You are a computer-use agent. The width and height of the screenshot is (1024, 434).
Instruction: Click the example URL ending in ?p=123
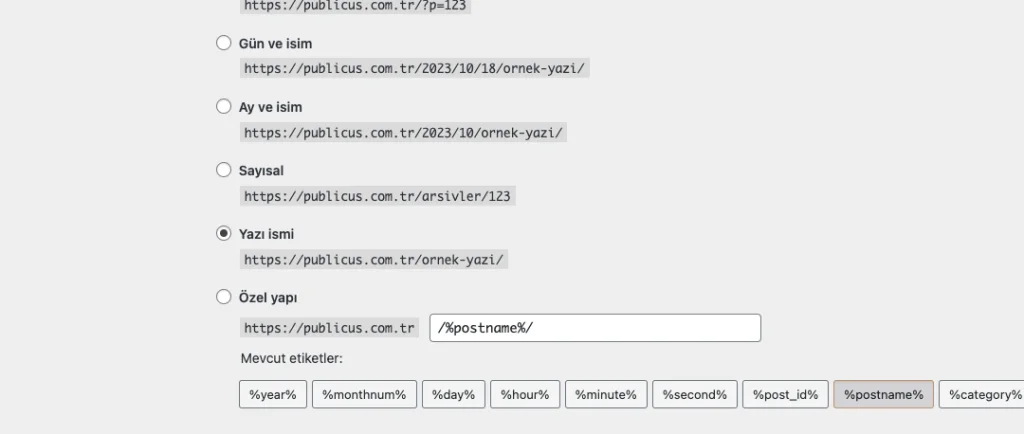pyautogui.click(x=356, y=6)
